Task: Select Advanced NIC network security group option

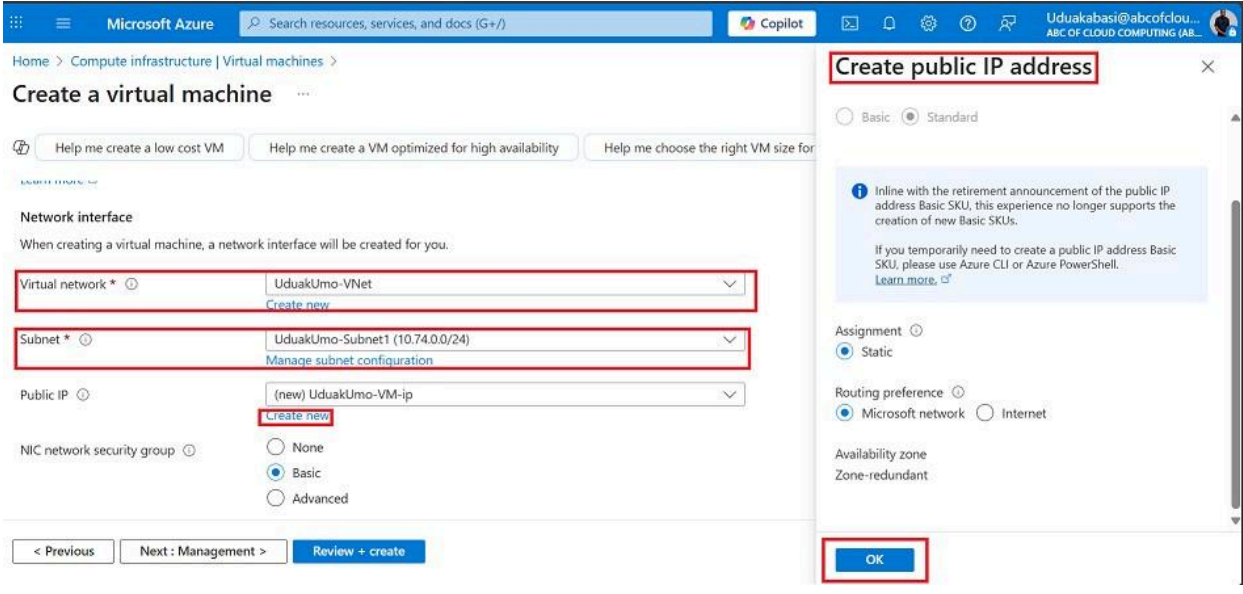Action: [275, 498]
